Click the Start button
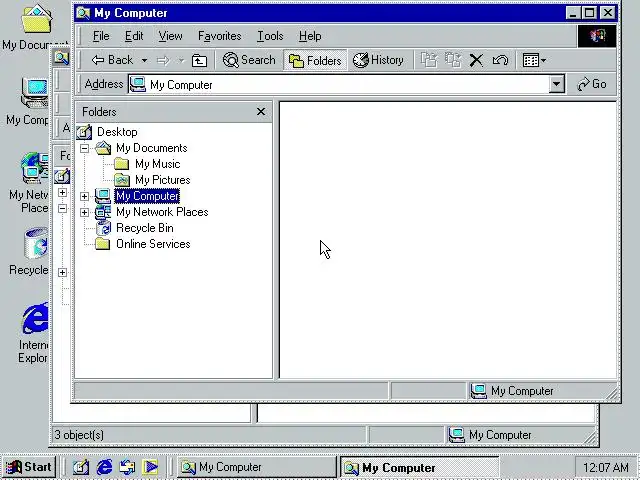This screenshot has width=640, height=480. point(28,467)
